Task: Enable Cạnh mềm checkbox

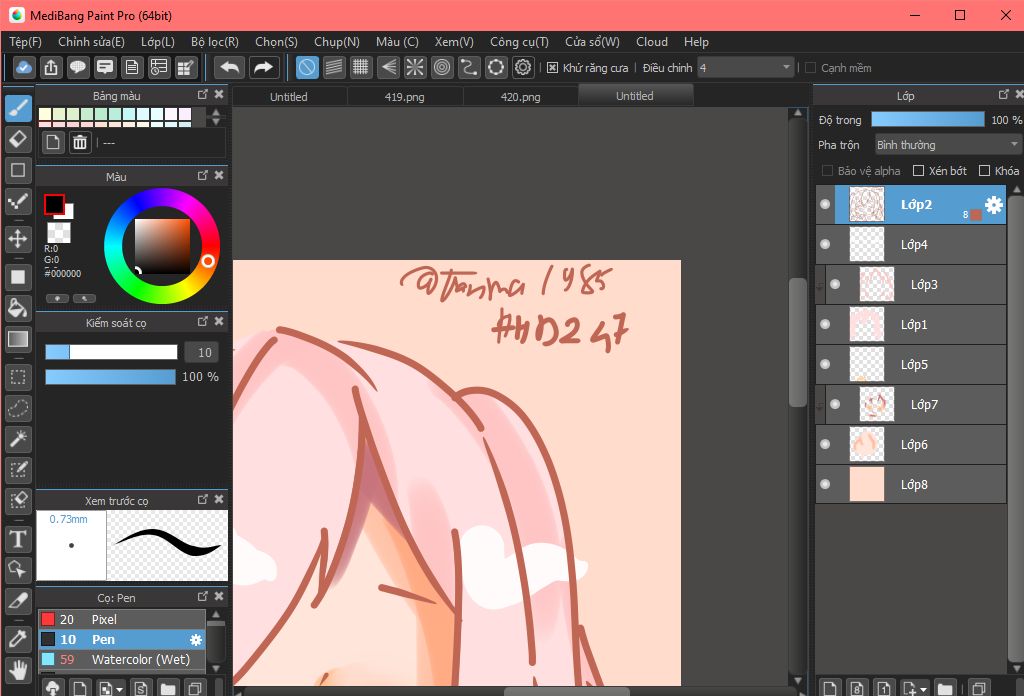Action: pos(810,68)
